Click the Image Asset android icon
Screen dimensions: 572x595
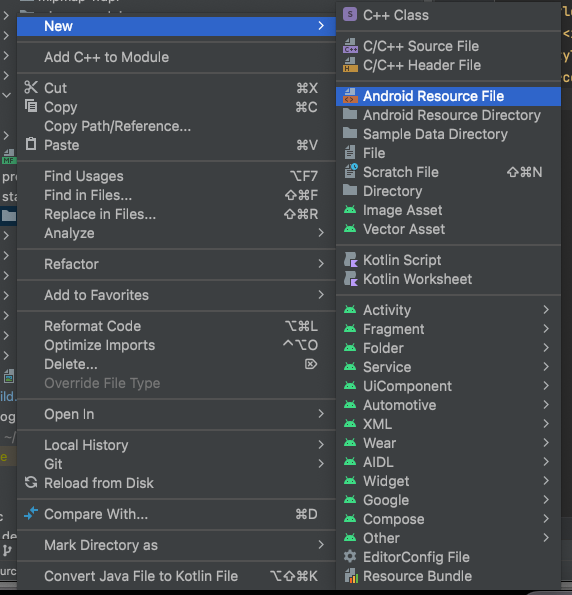click(350, 209)
